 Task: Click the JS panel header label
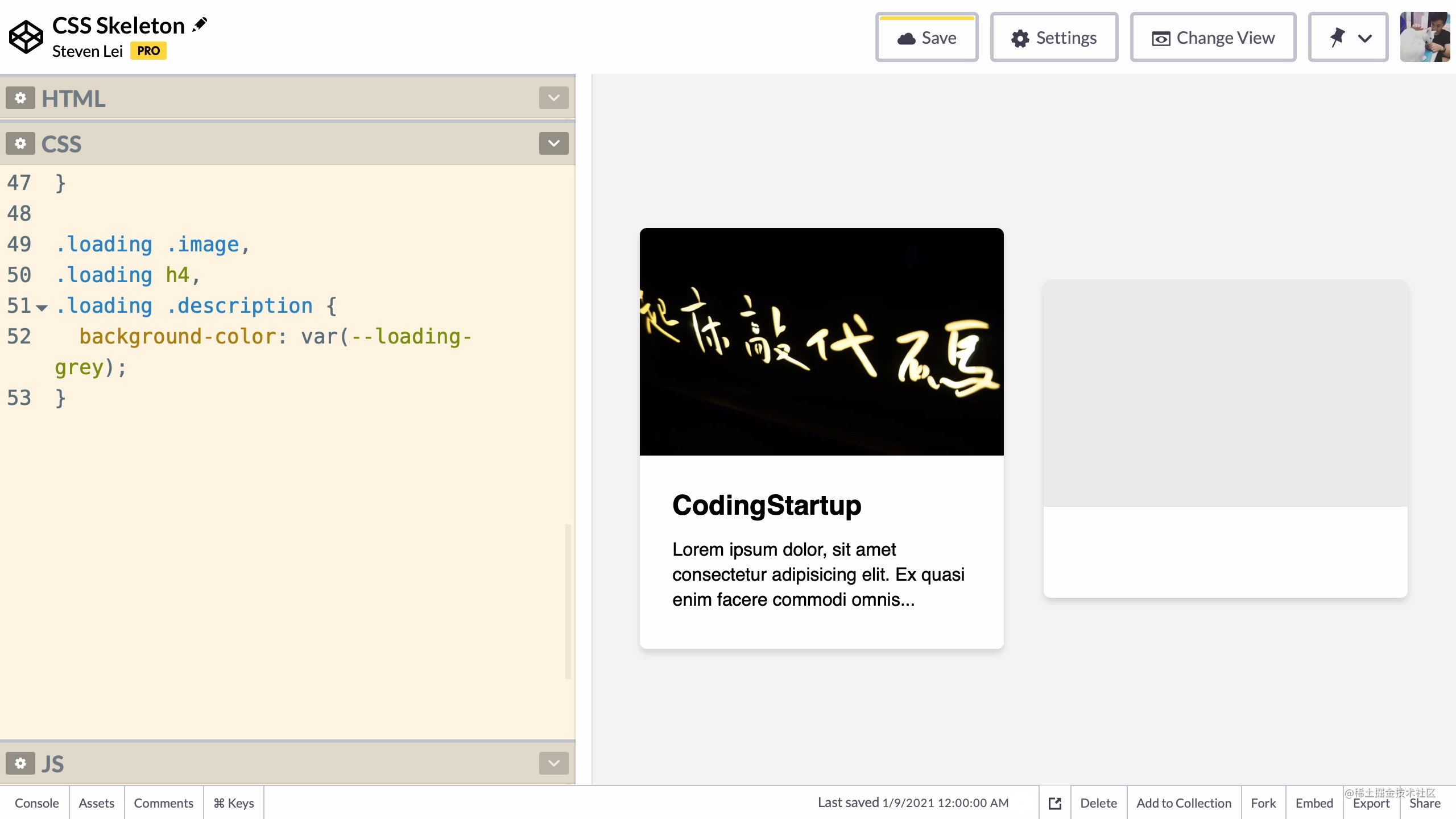[52, 764]
